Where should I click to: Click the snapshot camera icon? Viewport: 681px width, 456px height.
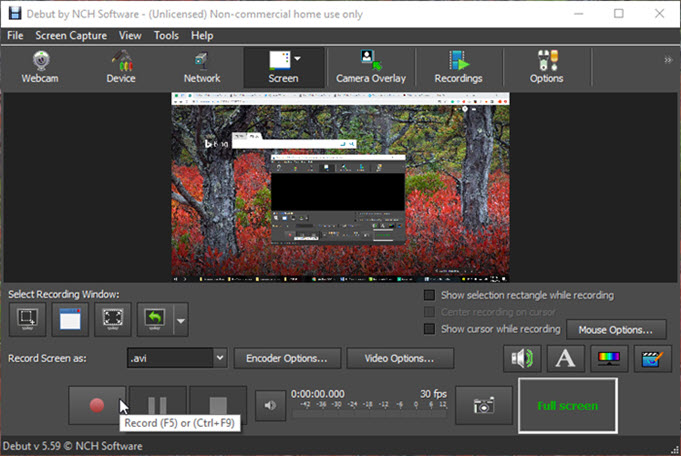click(484, 405)
